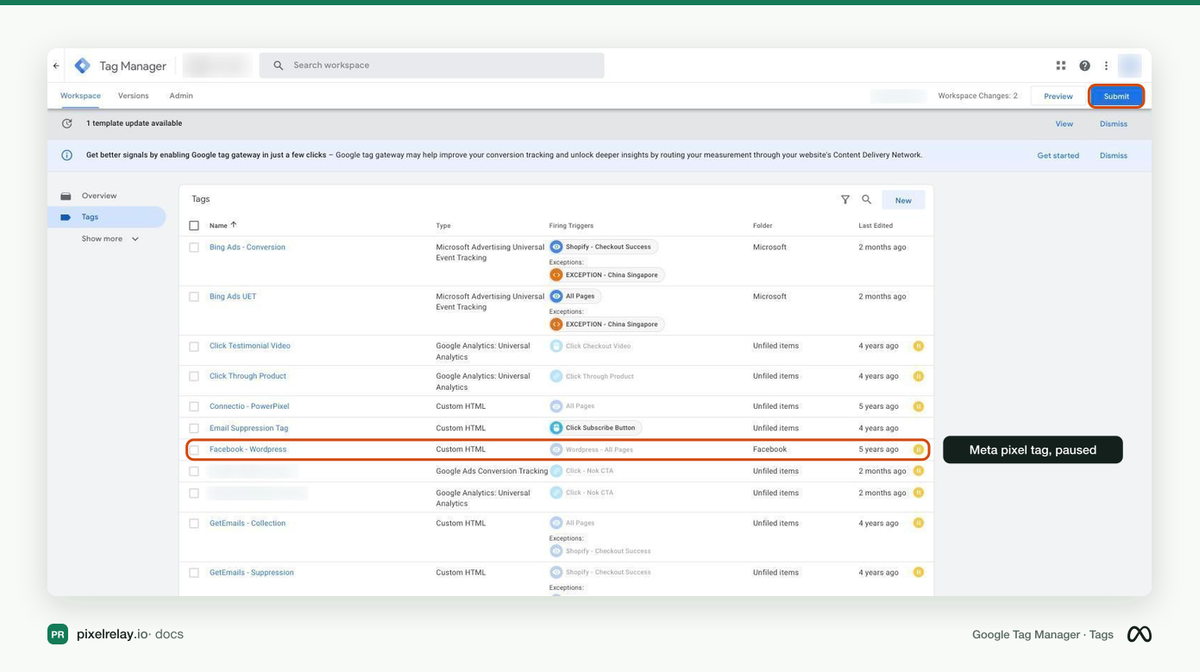Dismiss the template update notice
Viewport: 1200px width, 672px height.
click(x=1113, y=124)
